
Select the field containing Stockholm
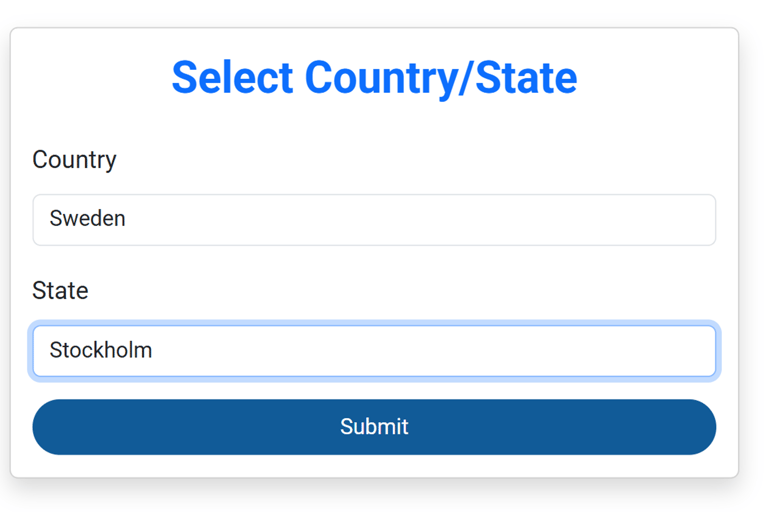pos(374,351)
